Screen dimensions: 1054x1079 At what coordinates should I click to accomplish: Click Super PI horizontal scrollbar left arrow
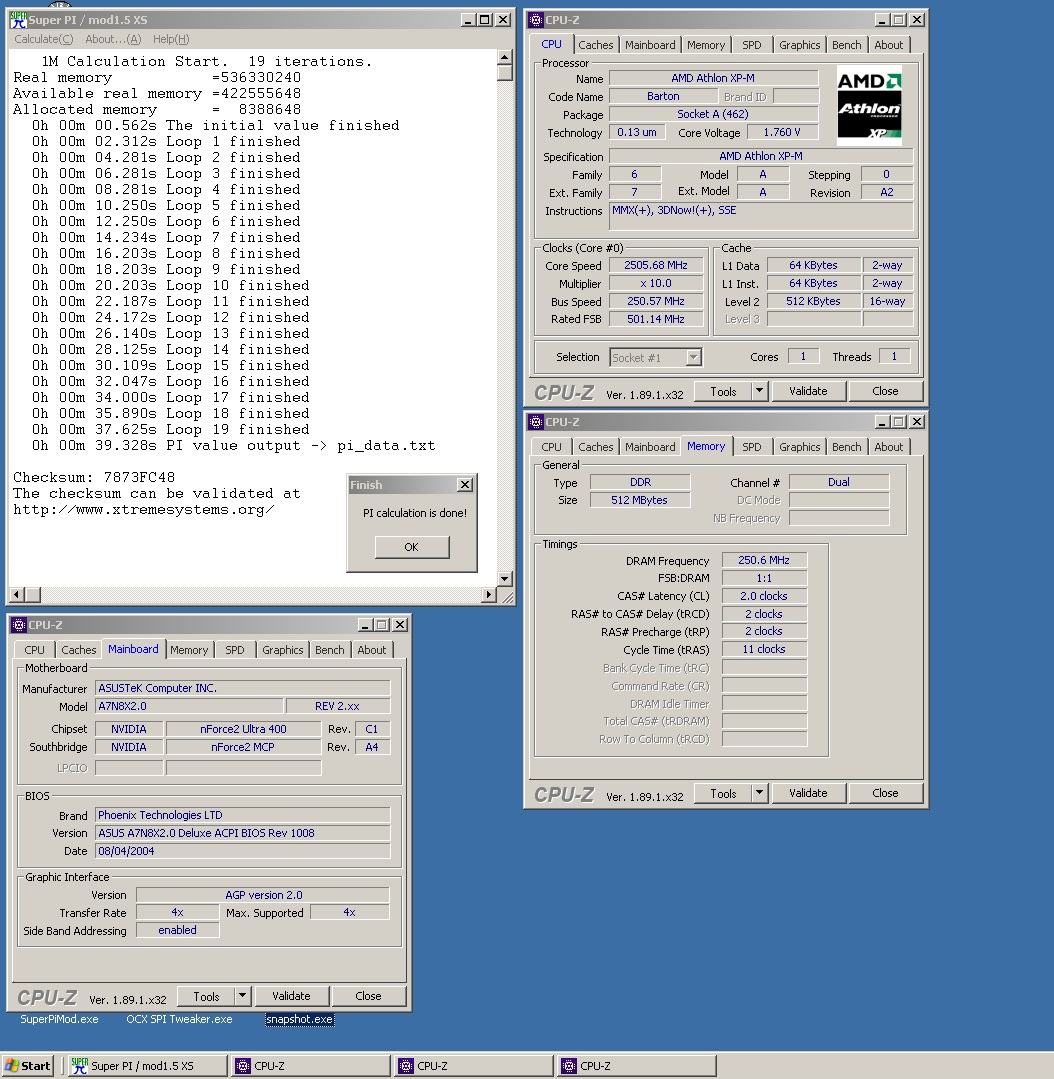pos(17,595)
